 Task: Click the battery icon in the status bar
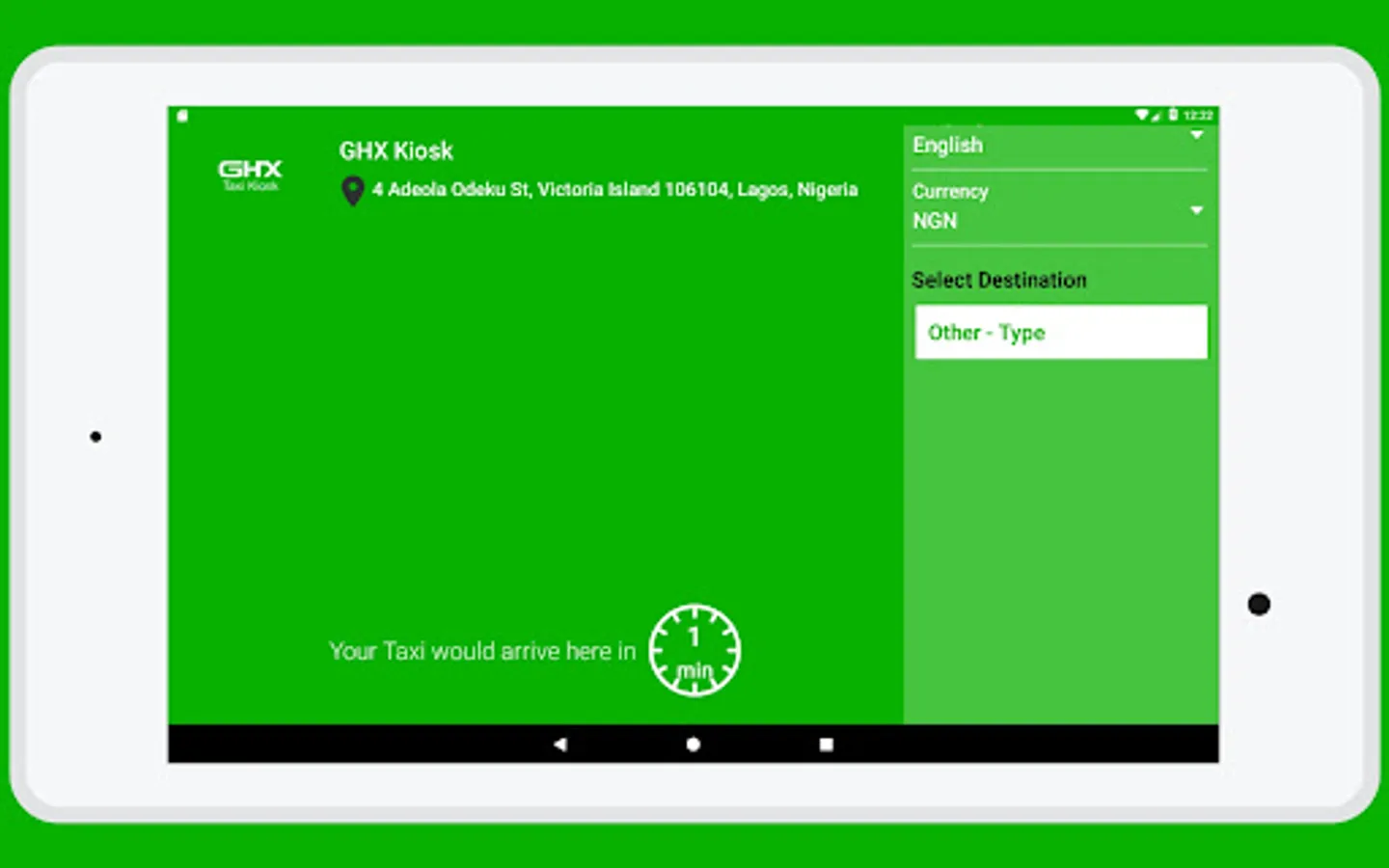[x=1173, y=115]
